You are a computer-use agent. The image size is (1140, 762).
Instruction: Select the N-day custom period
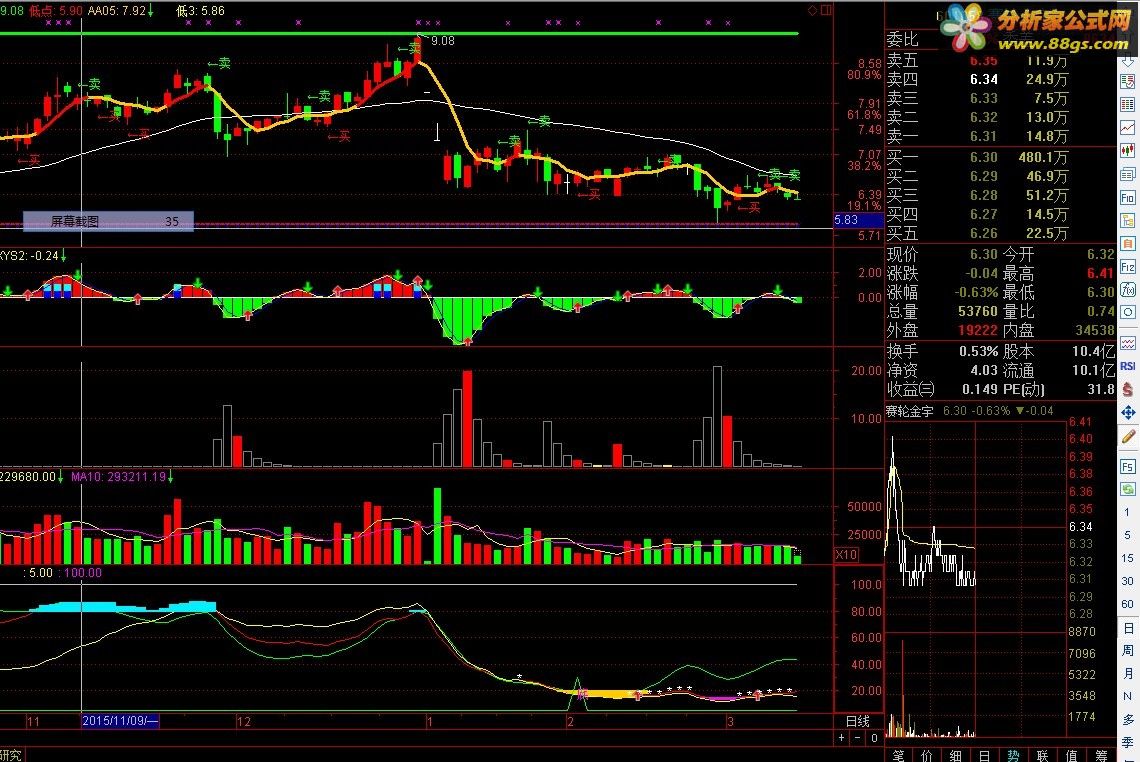(x=1128, y=697)
